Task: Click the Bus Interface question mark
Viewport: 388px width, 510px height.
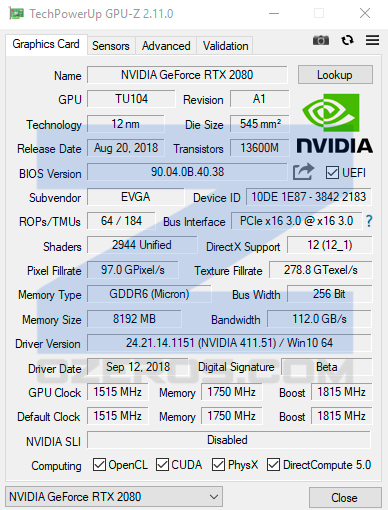Action: coord(369,221)
